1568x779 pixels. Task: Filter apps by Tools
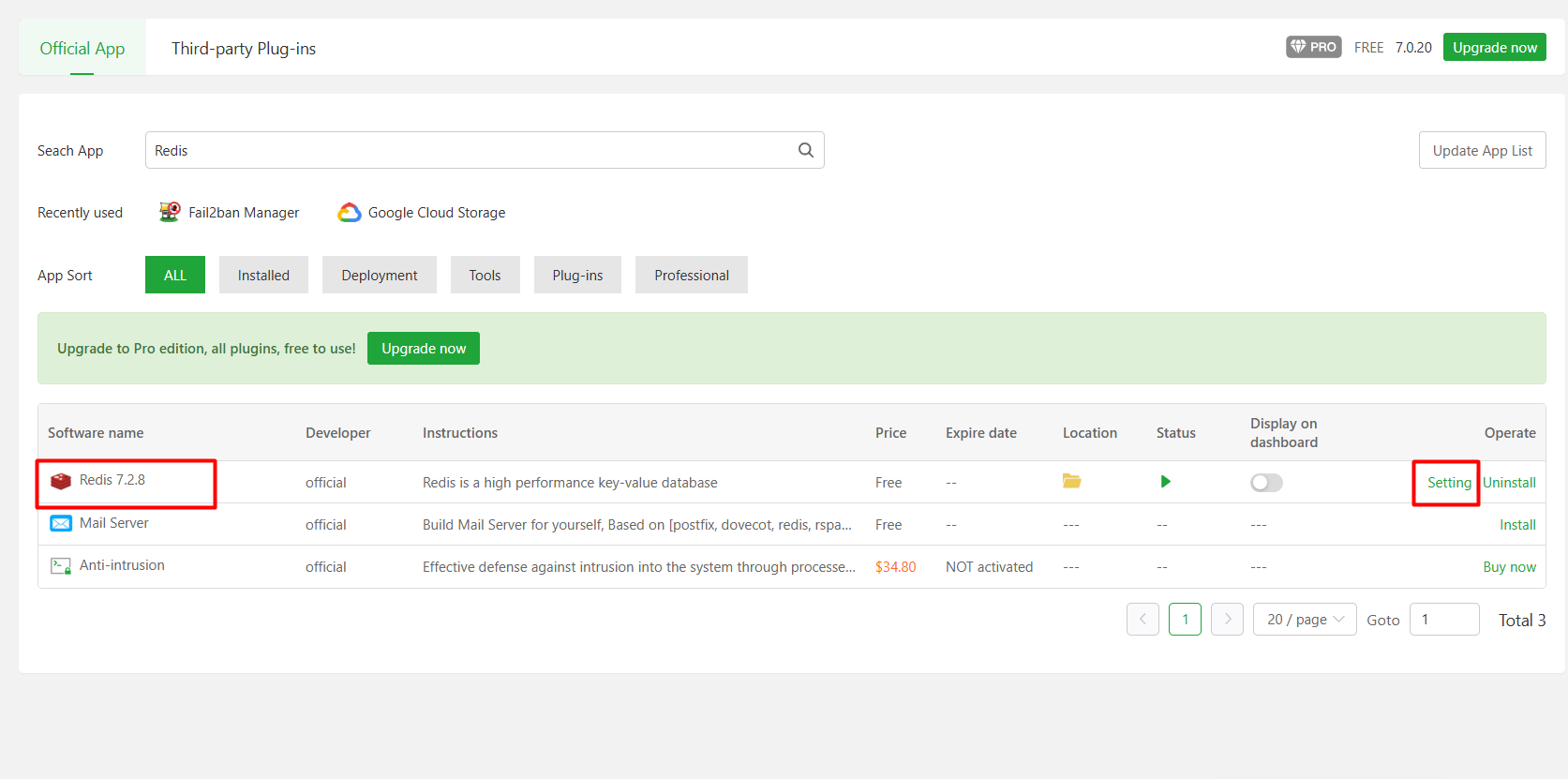point(485,275)
